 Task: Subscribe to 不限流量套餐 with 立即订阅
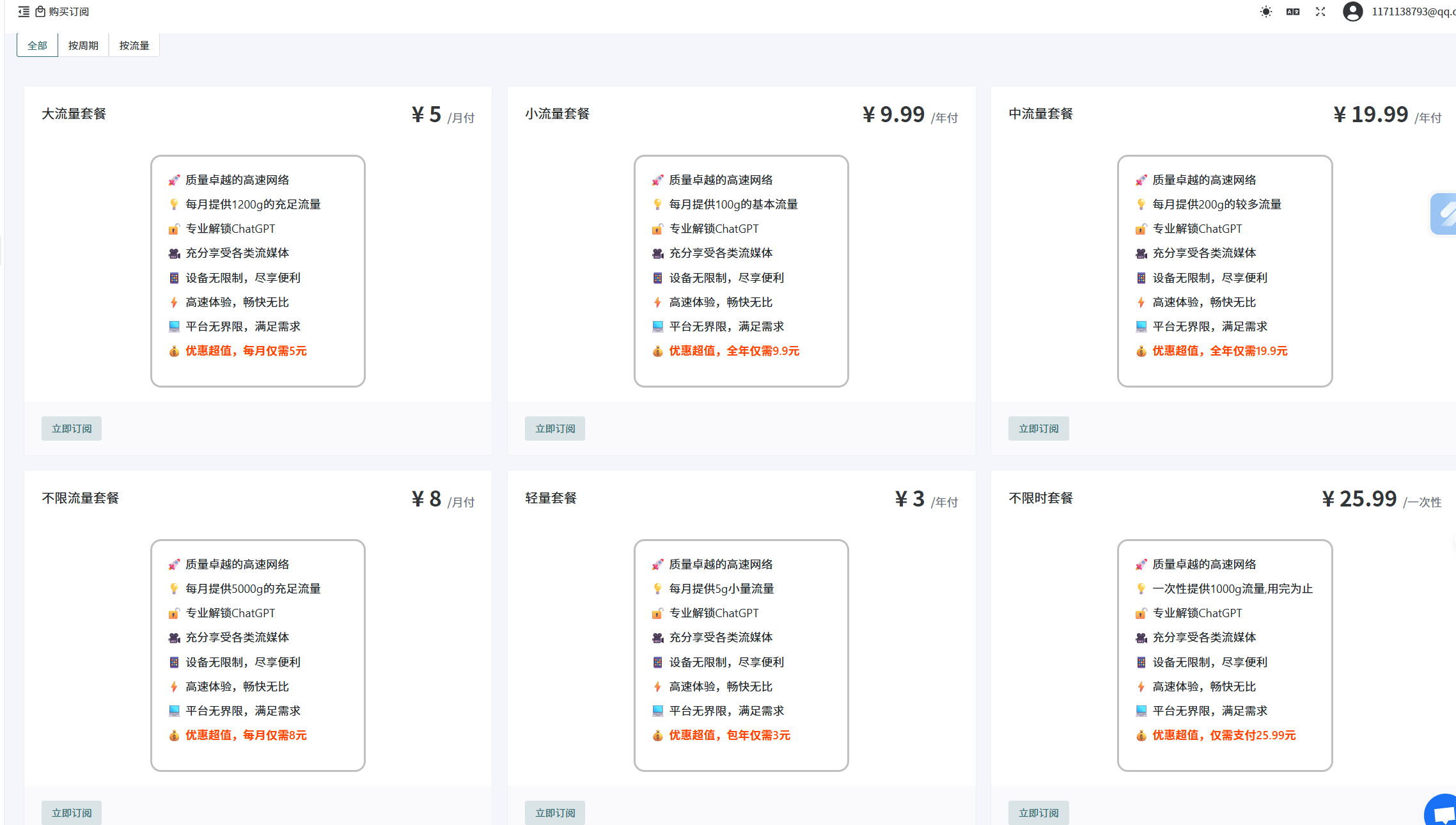72,813
